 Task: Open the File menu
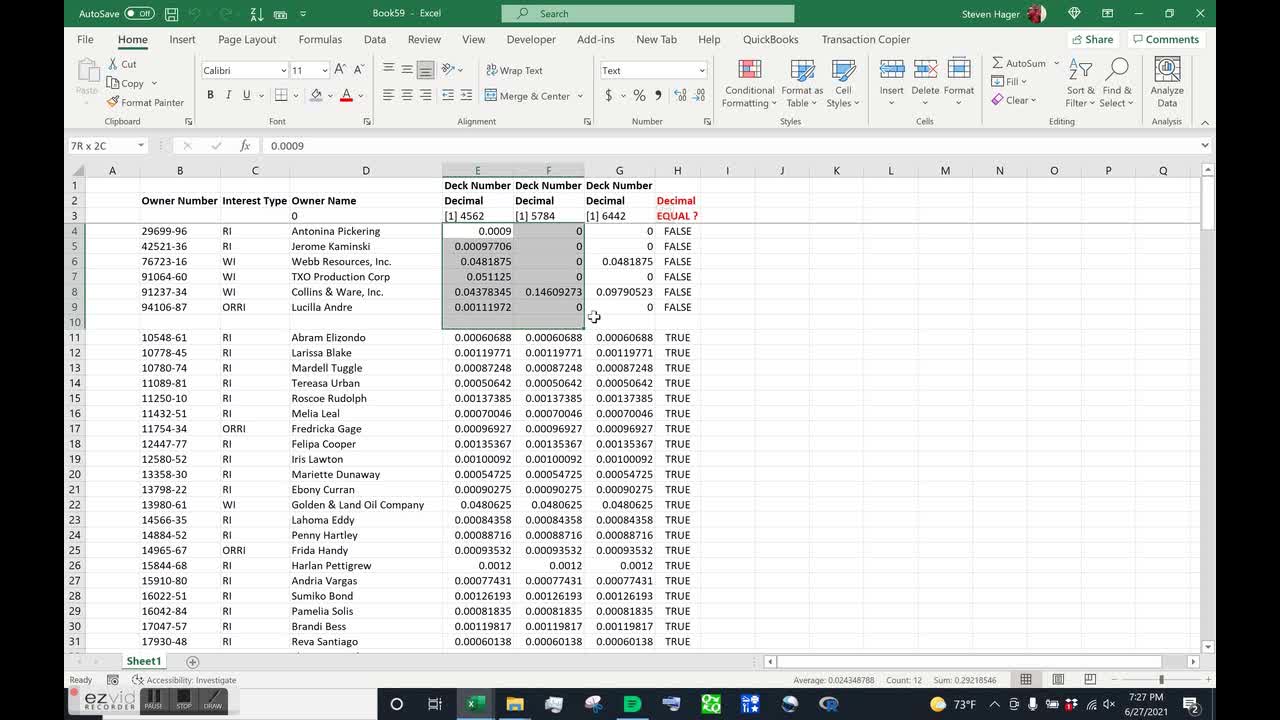tap(85, 40)
